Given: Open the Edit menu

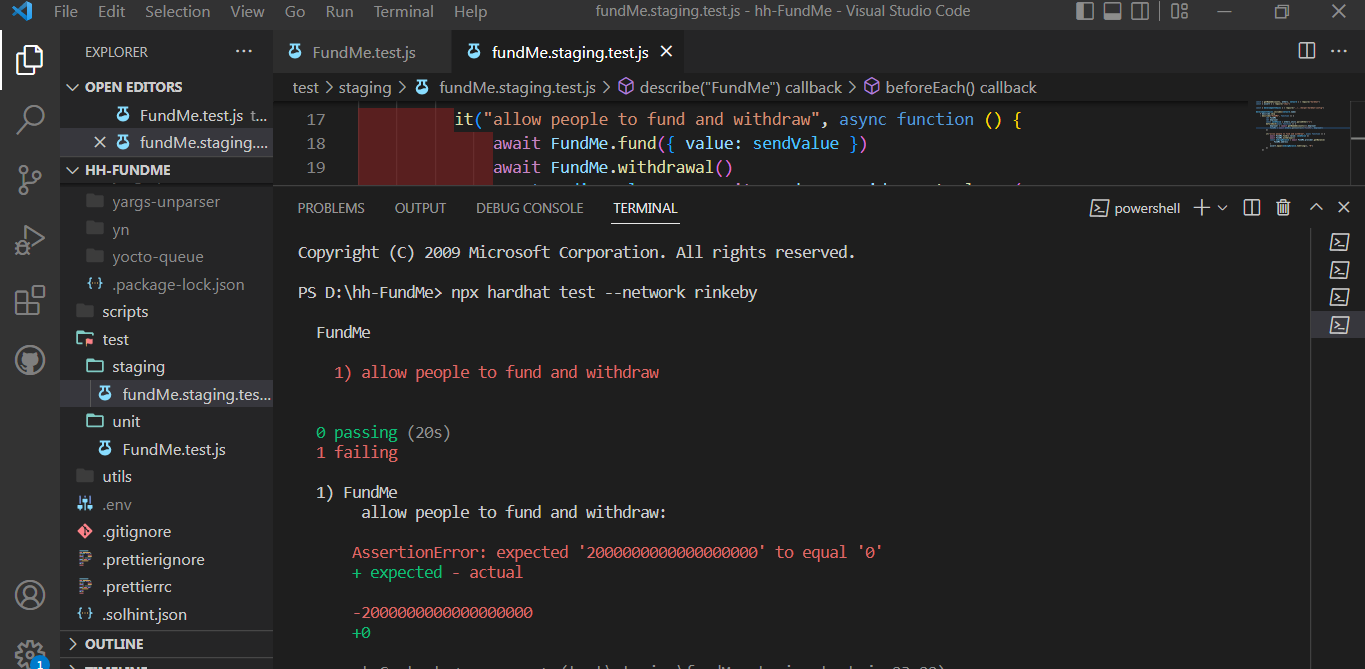Looking at the screenshot, I should (112, 12).
